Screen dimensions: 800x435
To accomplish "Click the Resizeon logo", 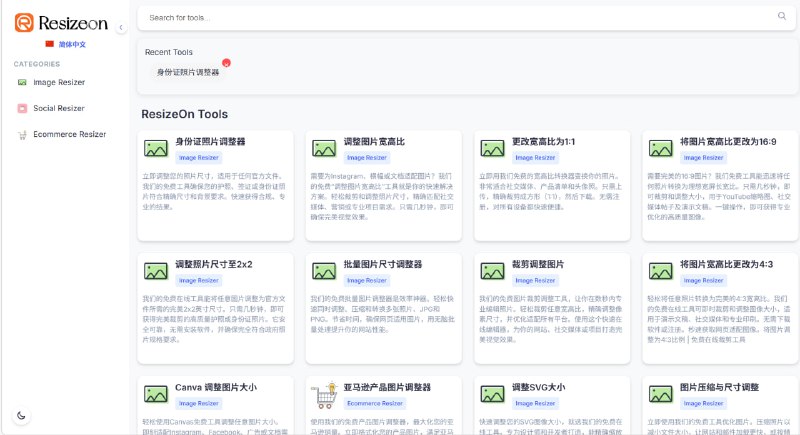I will pos(61,23).
